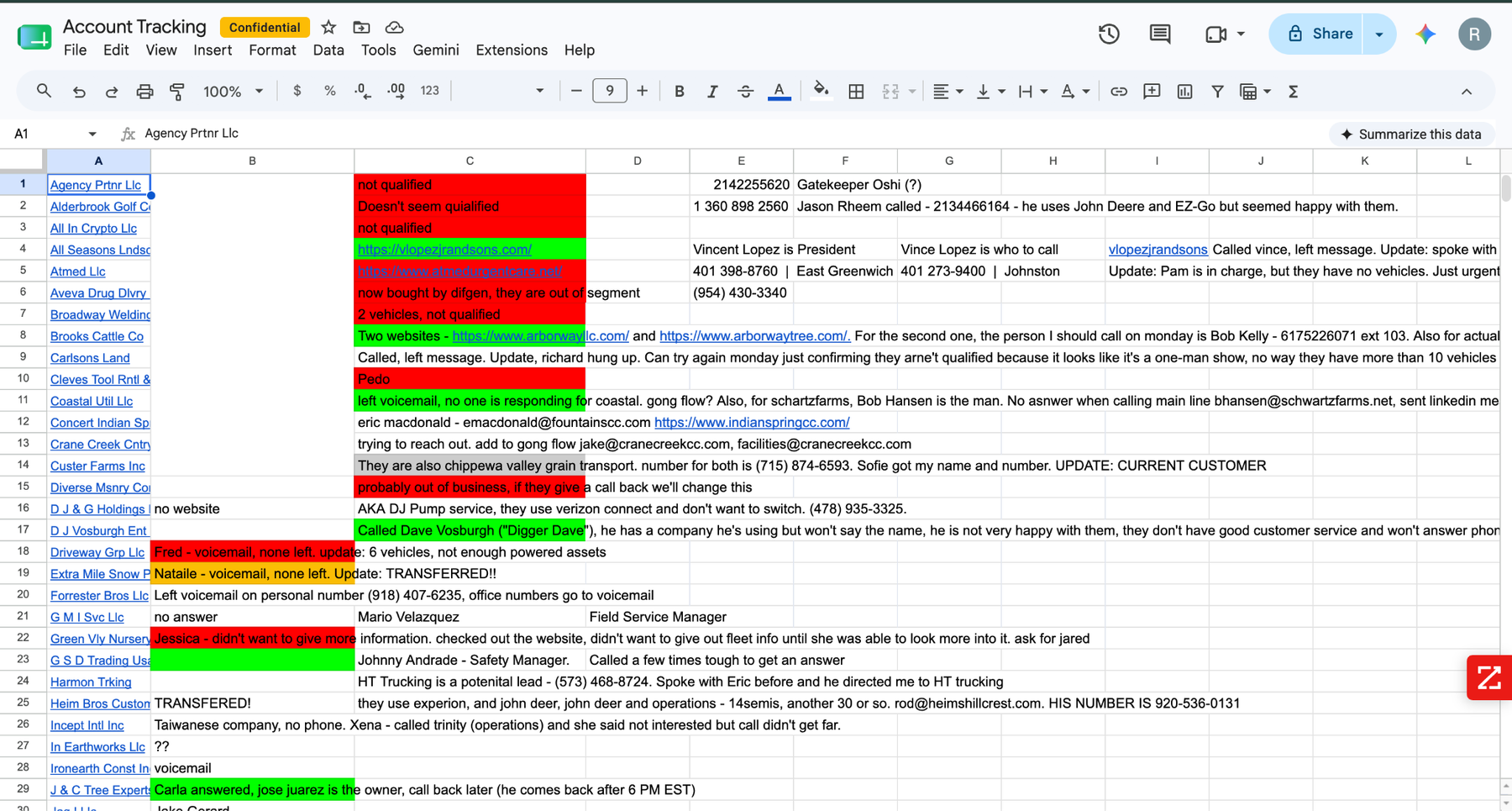Click the print icon
The image size is (1512, 811).
(144, 92)
